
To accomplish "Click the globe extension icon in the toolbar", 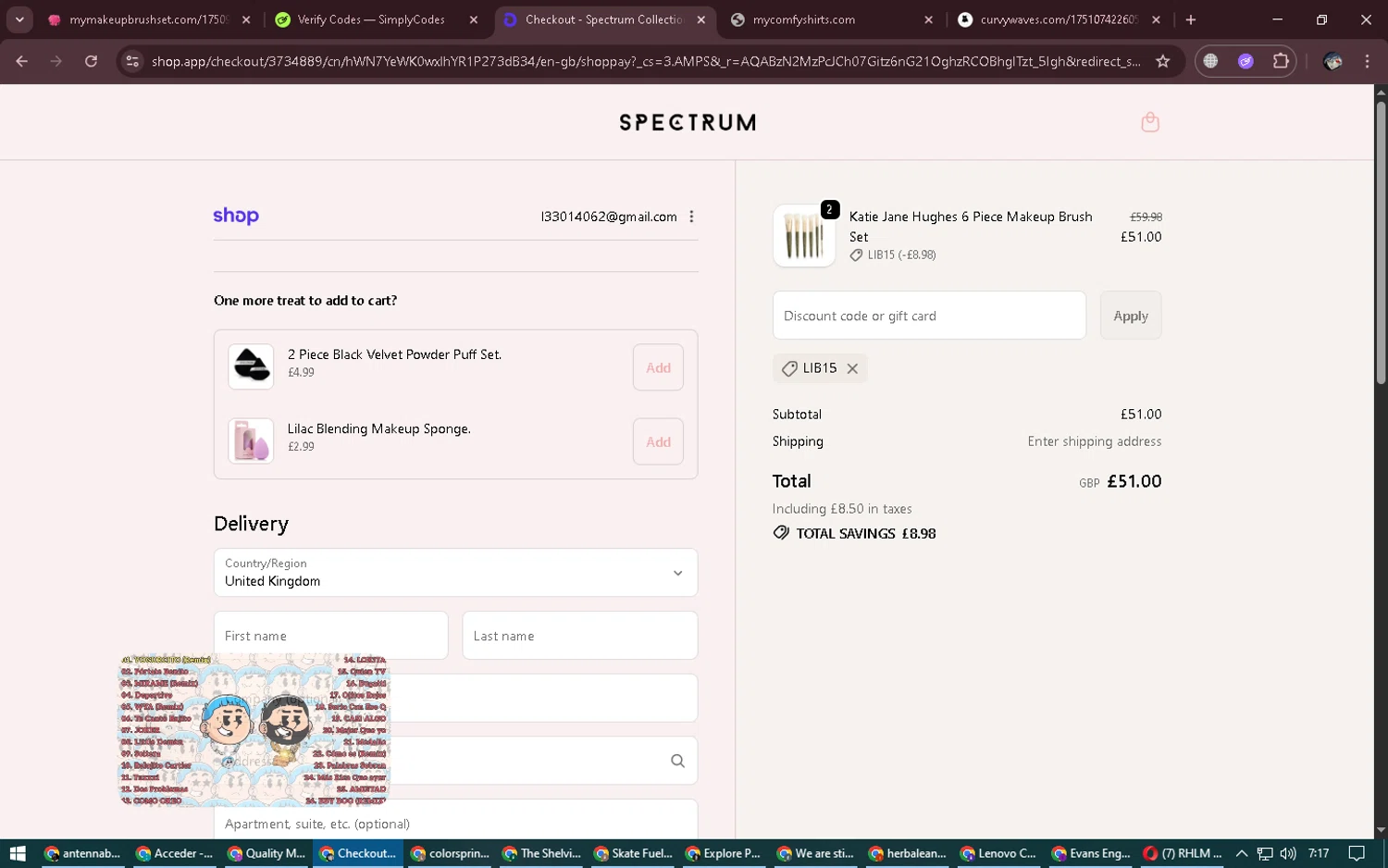I will (1210, 61).
